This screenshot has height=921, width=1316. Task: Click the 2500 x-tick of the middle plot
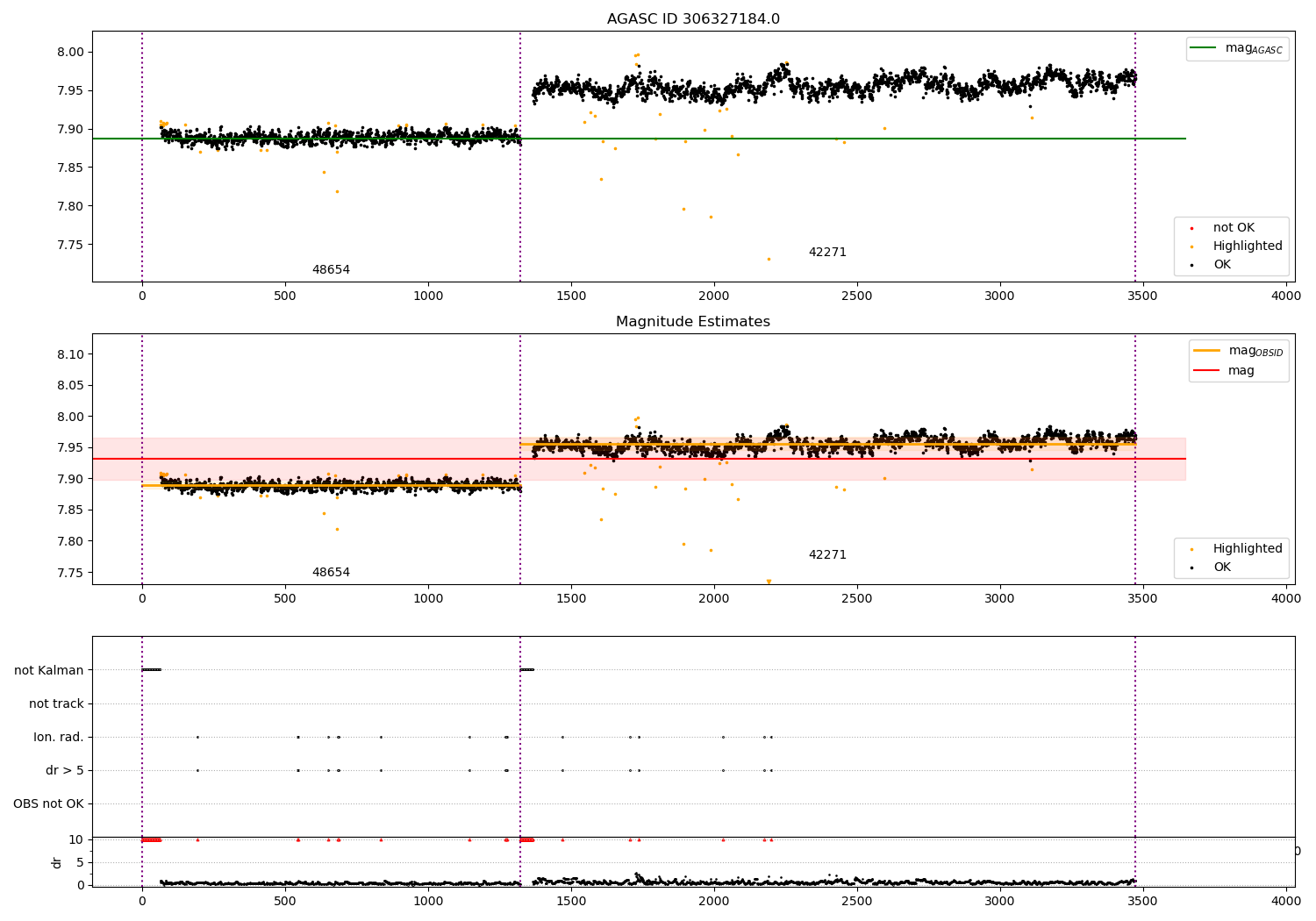click(x=857, y=598)
